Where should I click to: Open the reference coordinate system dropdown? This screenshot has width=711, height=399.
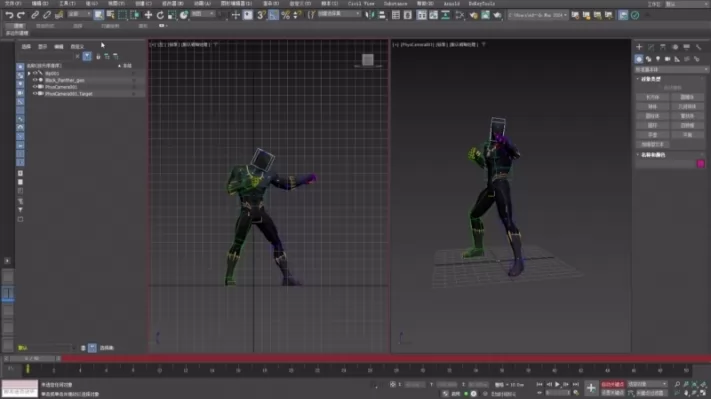(x=203, y=15)
